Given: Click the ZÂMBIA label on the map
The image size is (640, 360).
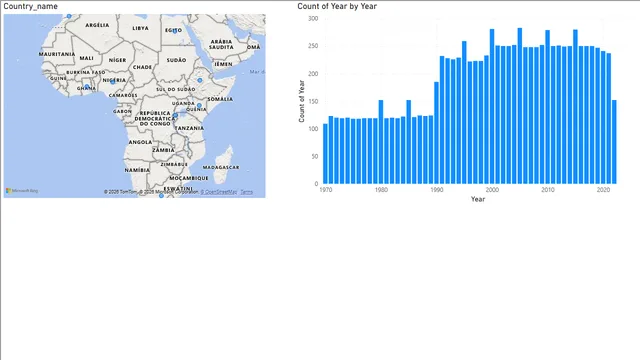Looking at the screenshot, I should pos(164,150).
